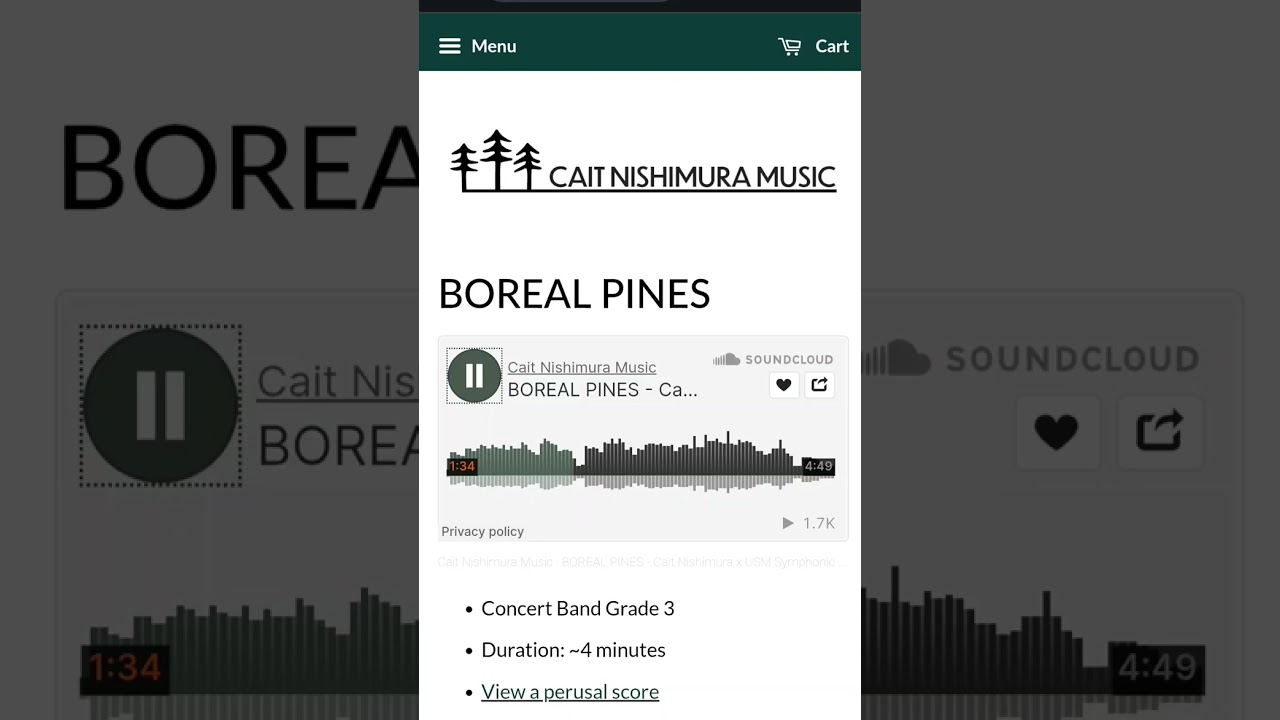Open the Privacy policy link

(x=483, y=531)
